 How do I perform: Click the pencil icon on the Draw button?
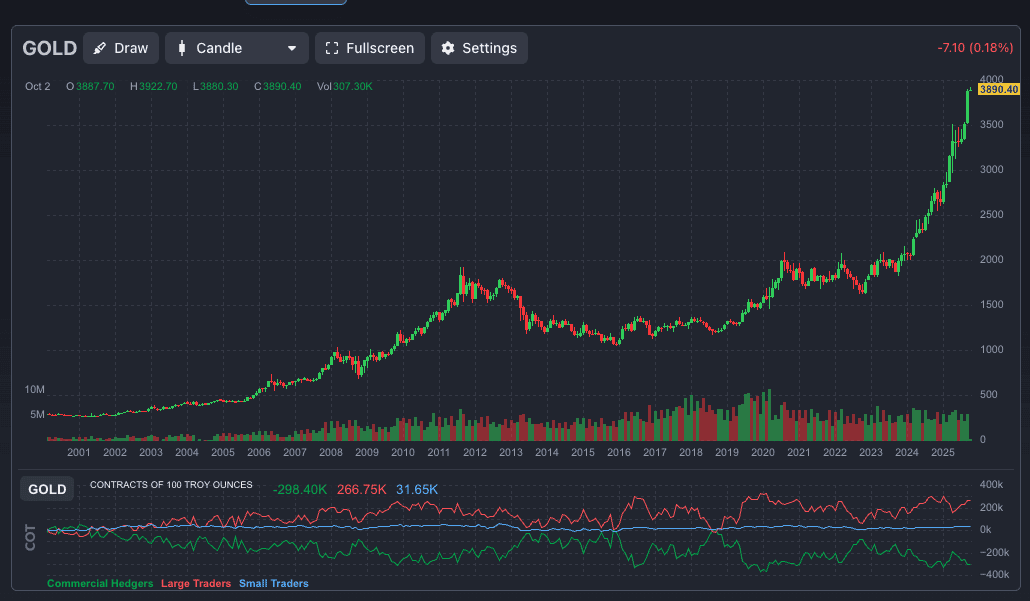(x=100, y=48)
